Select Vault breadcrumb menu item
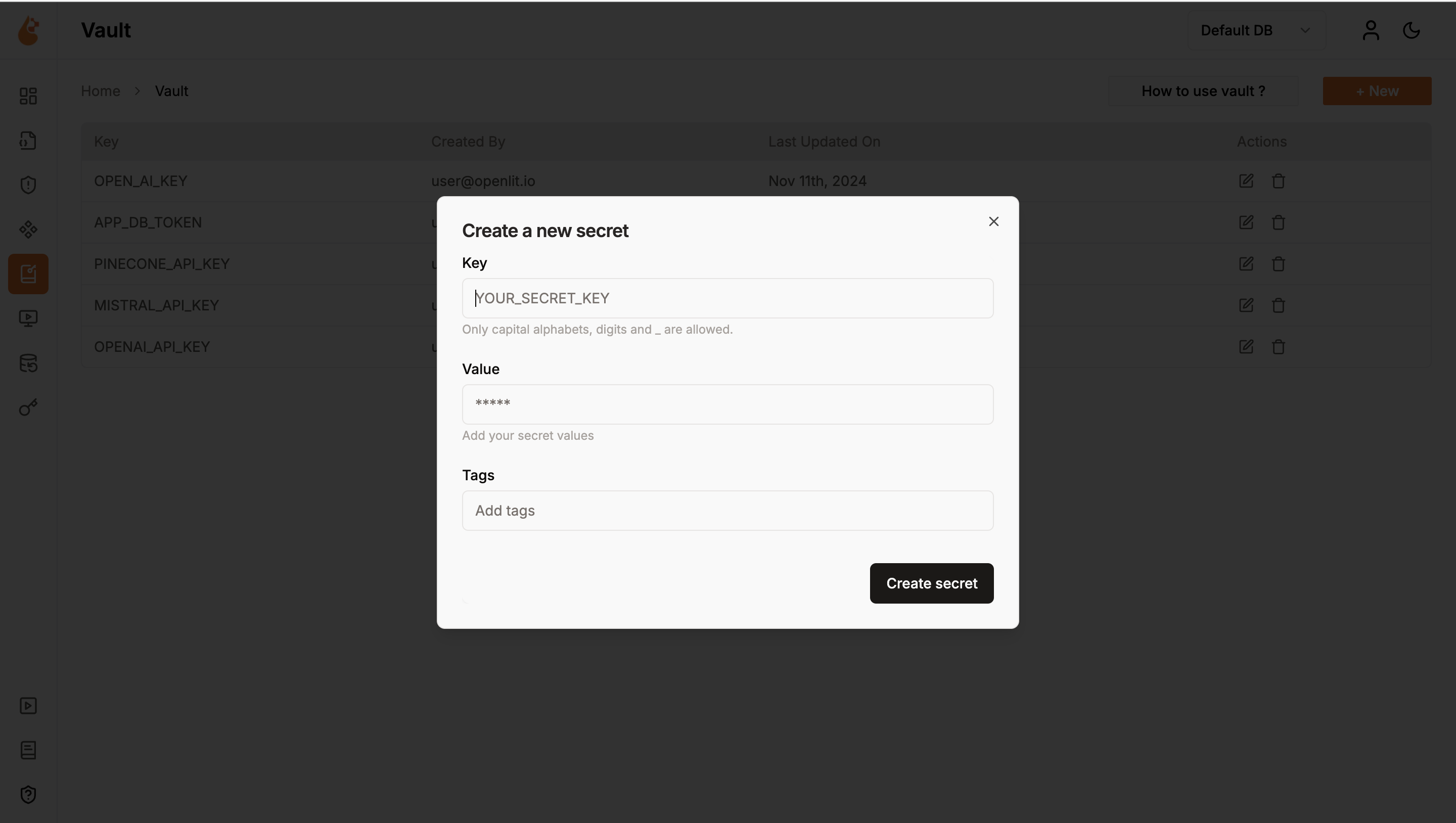This screenshot has height=823, width=1456. (x=172, y=91)
